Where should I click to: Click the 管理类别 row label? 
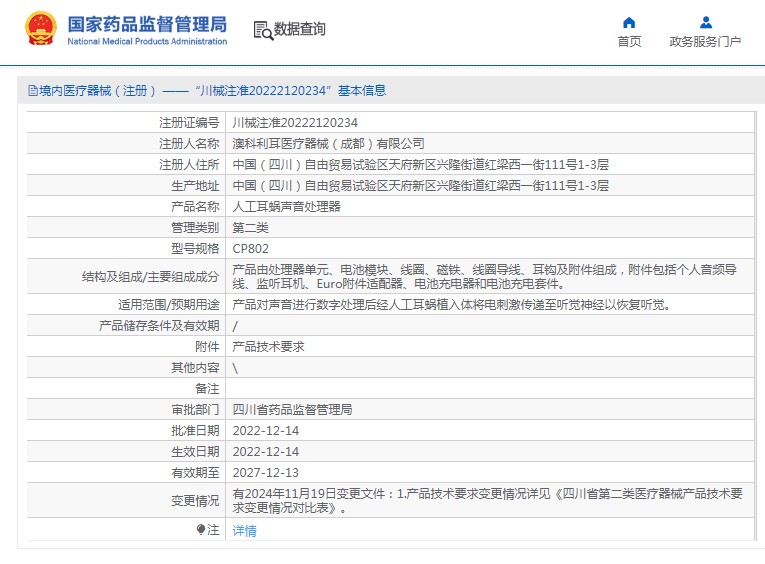pyautogui.click(x=195, y=227)
